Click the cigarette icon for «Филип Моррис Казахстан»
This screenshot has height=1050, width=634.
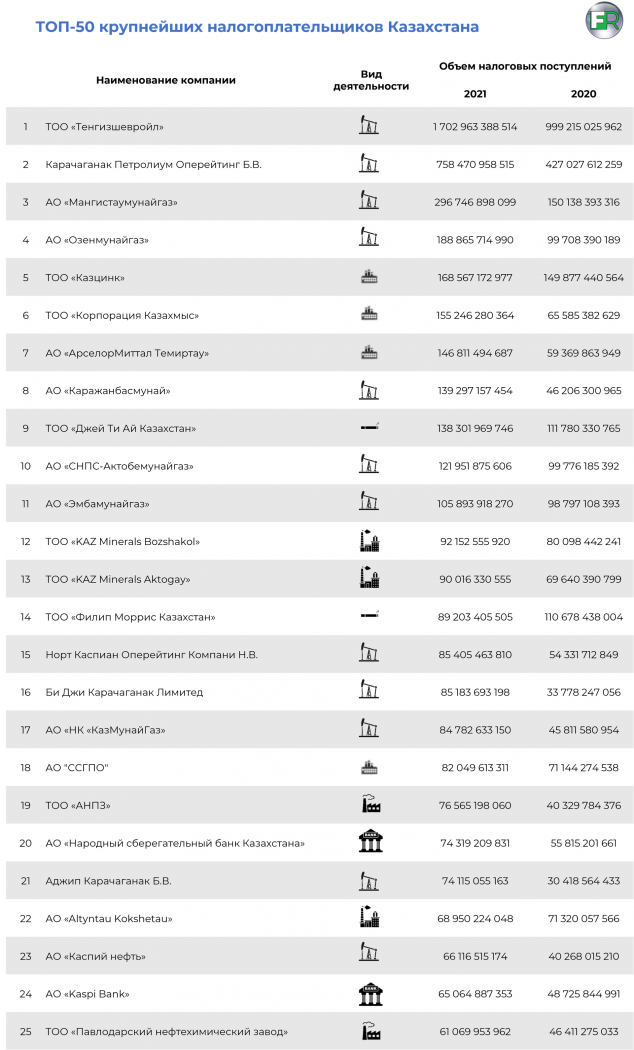(369, 616)
